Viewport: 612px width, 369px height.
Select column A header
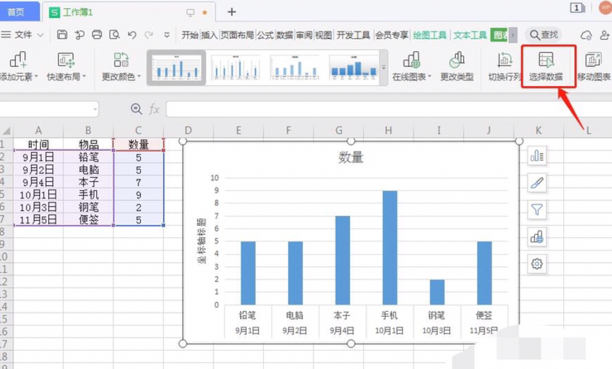(x=38, y=130)
